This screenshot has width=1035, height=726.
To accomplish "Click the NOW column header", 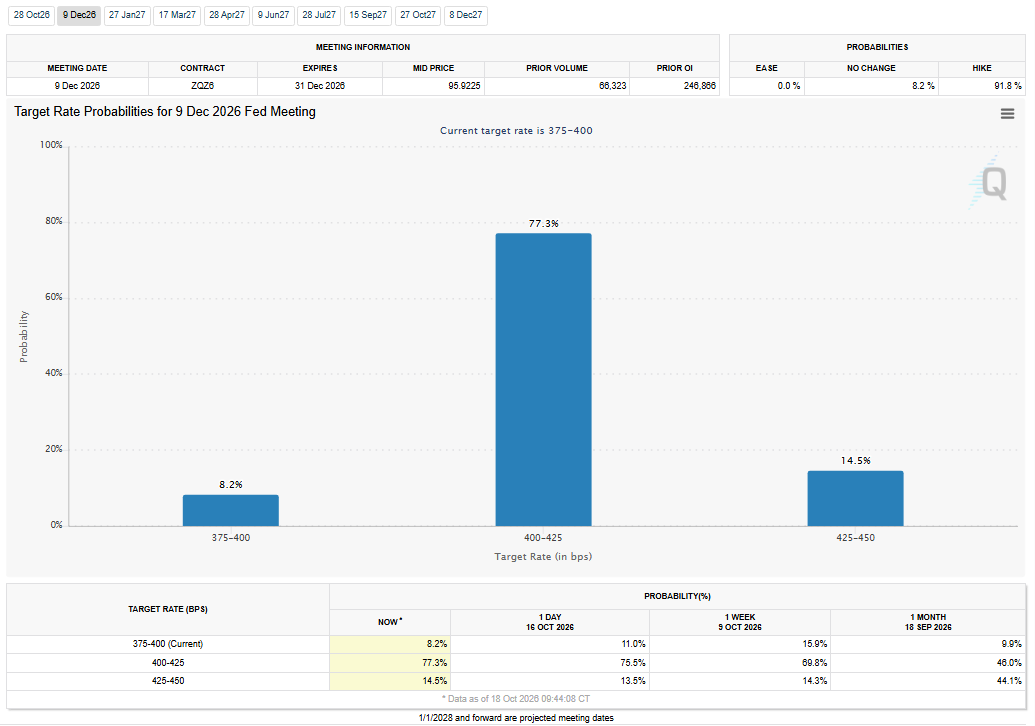I will [390, 622].
